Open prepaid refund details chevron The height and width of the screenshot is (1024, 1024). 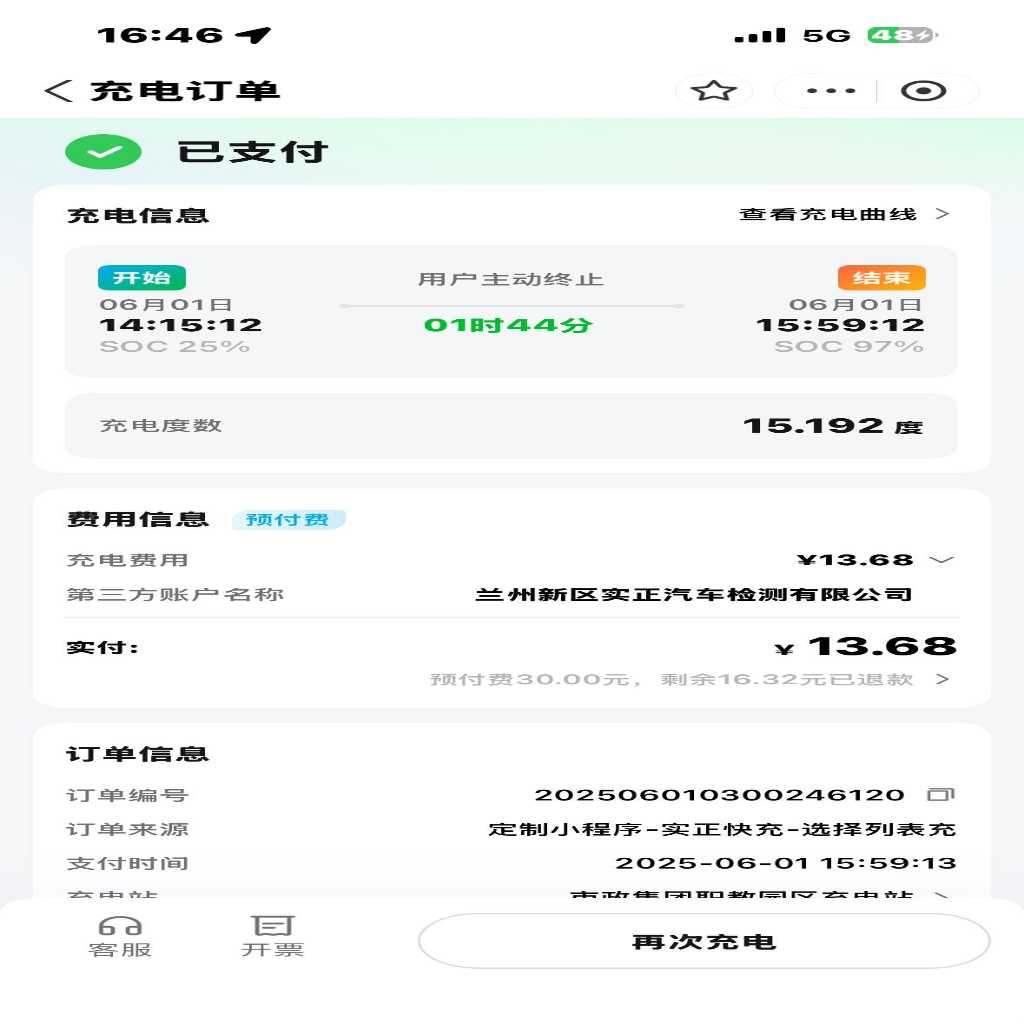point(942,679)
